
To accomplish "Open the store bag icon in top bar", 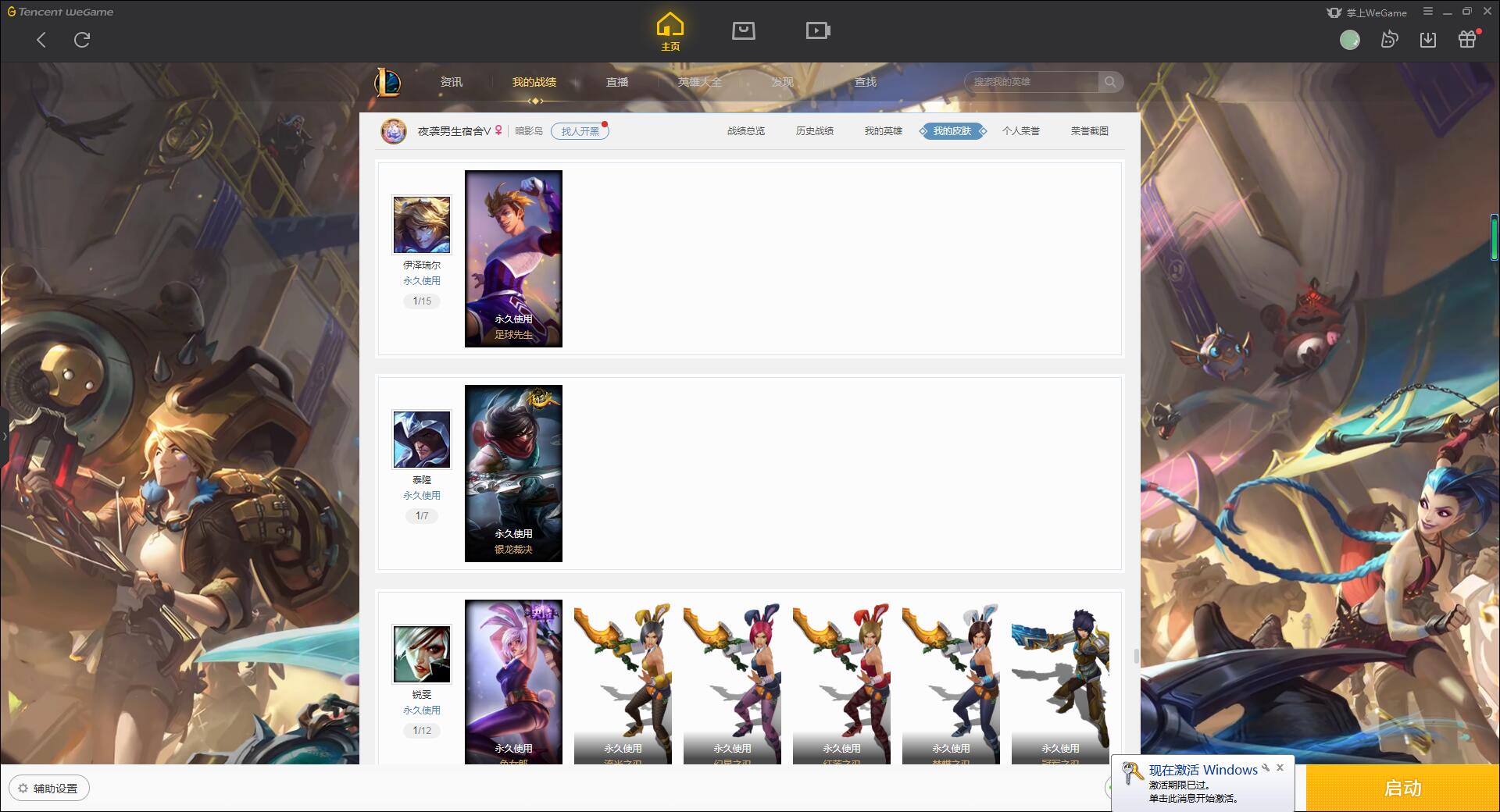I will tap(744, 30).
